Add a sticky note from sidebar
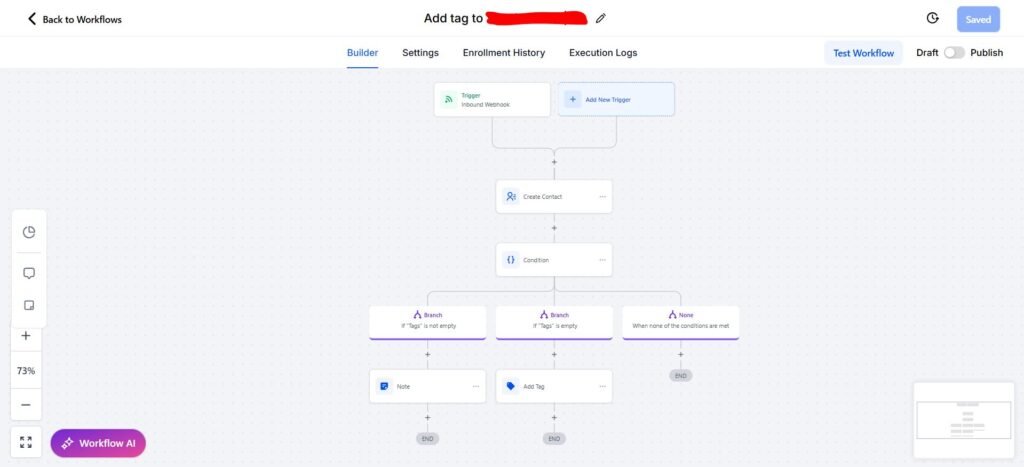 point(29,305)
